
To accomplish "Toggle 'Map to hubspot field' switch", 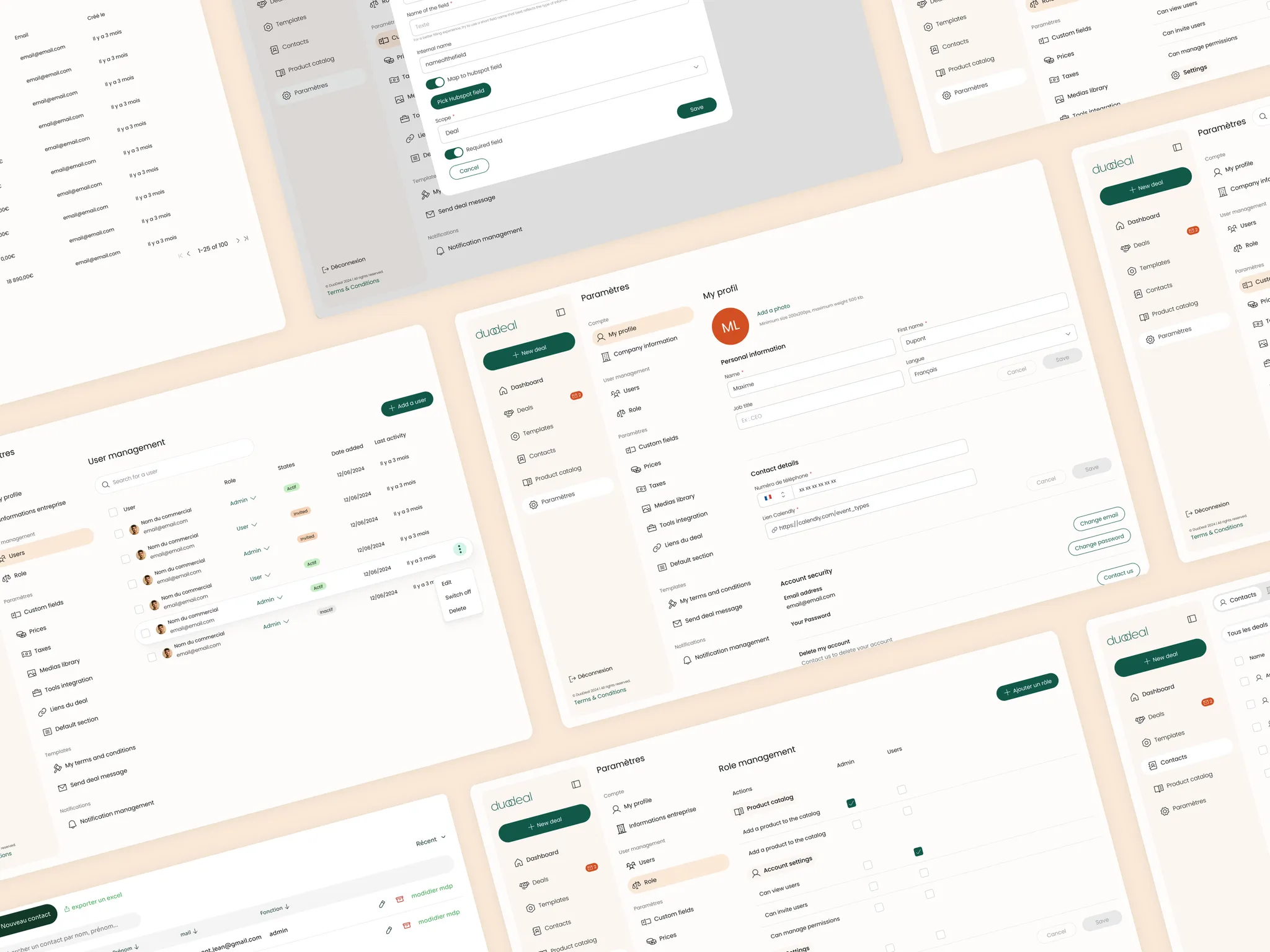I will click(x=435, y=82).
